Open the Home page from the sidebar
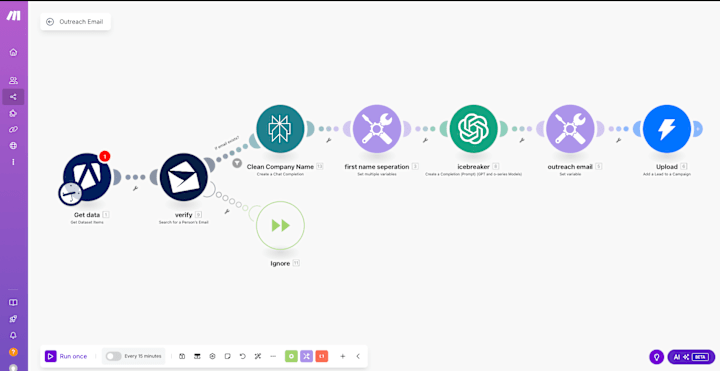The height and width of the screenshot is (371, 720). click(13, 52)
